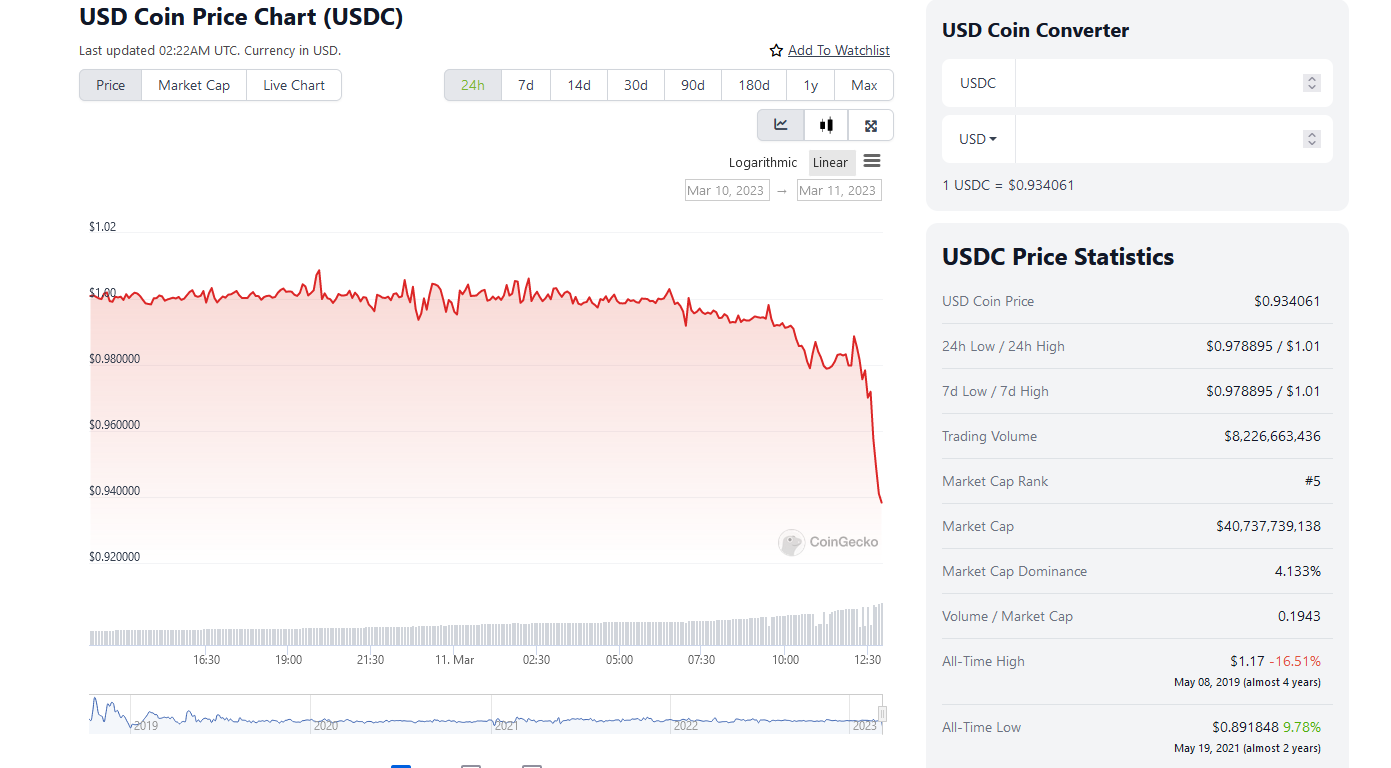Switch to the candlestick chart icon

tap(826, 125)
